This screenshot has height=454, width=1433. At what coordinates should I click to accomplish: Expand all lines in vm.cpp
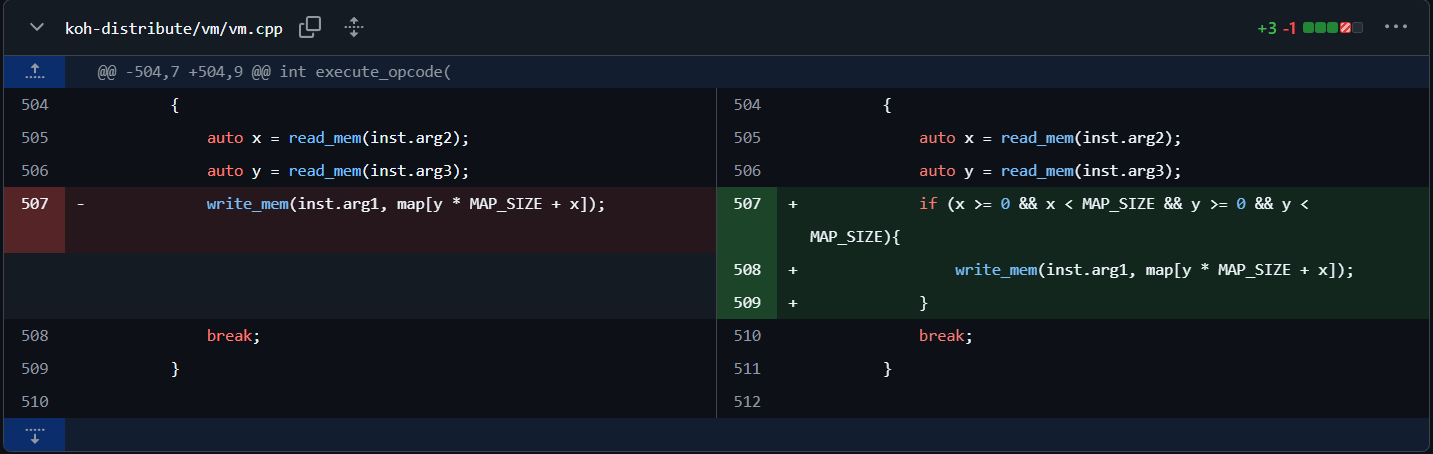coord(353,27)
